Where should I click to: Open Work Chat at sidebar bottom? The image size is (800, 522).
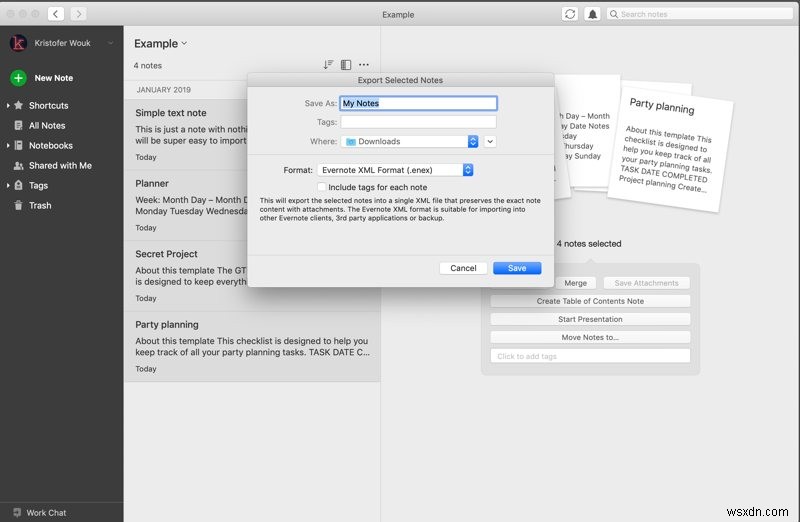[46, 513]
